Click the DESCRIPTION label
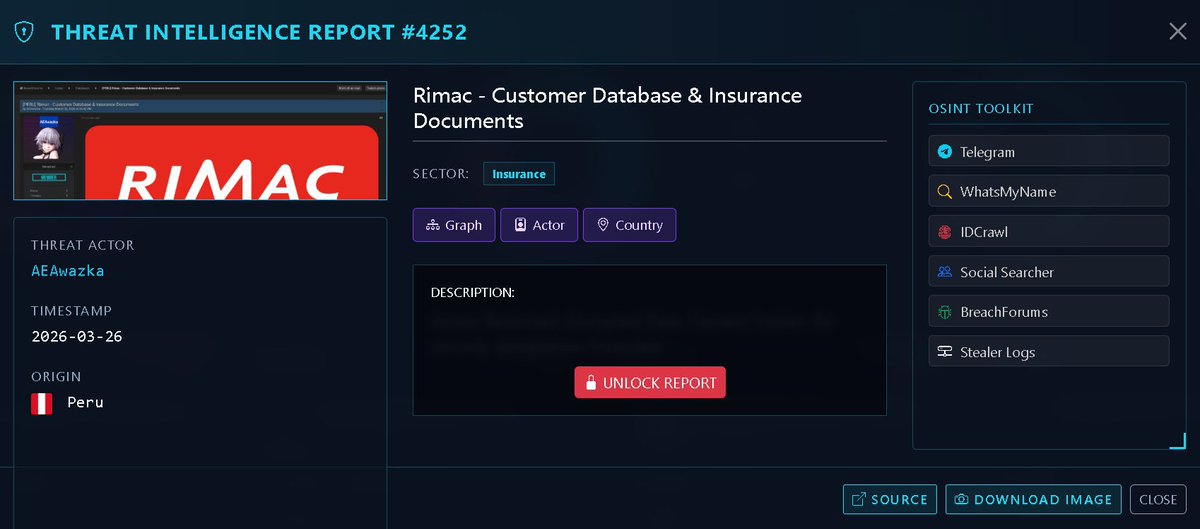Screen dimensions: 1200x529 (x=473, y=293)
